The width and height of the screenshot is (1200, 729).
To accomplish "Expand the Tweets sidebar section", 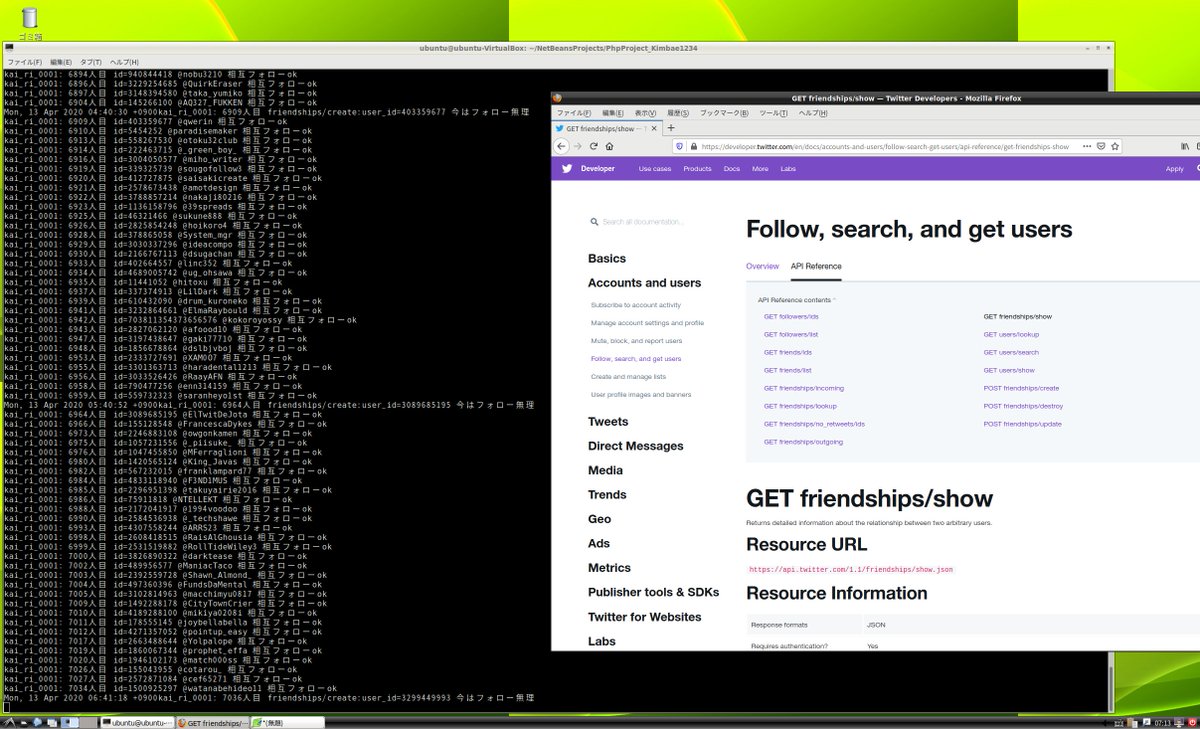I will coord(608,422).
